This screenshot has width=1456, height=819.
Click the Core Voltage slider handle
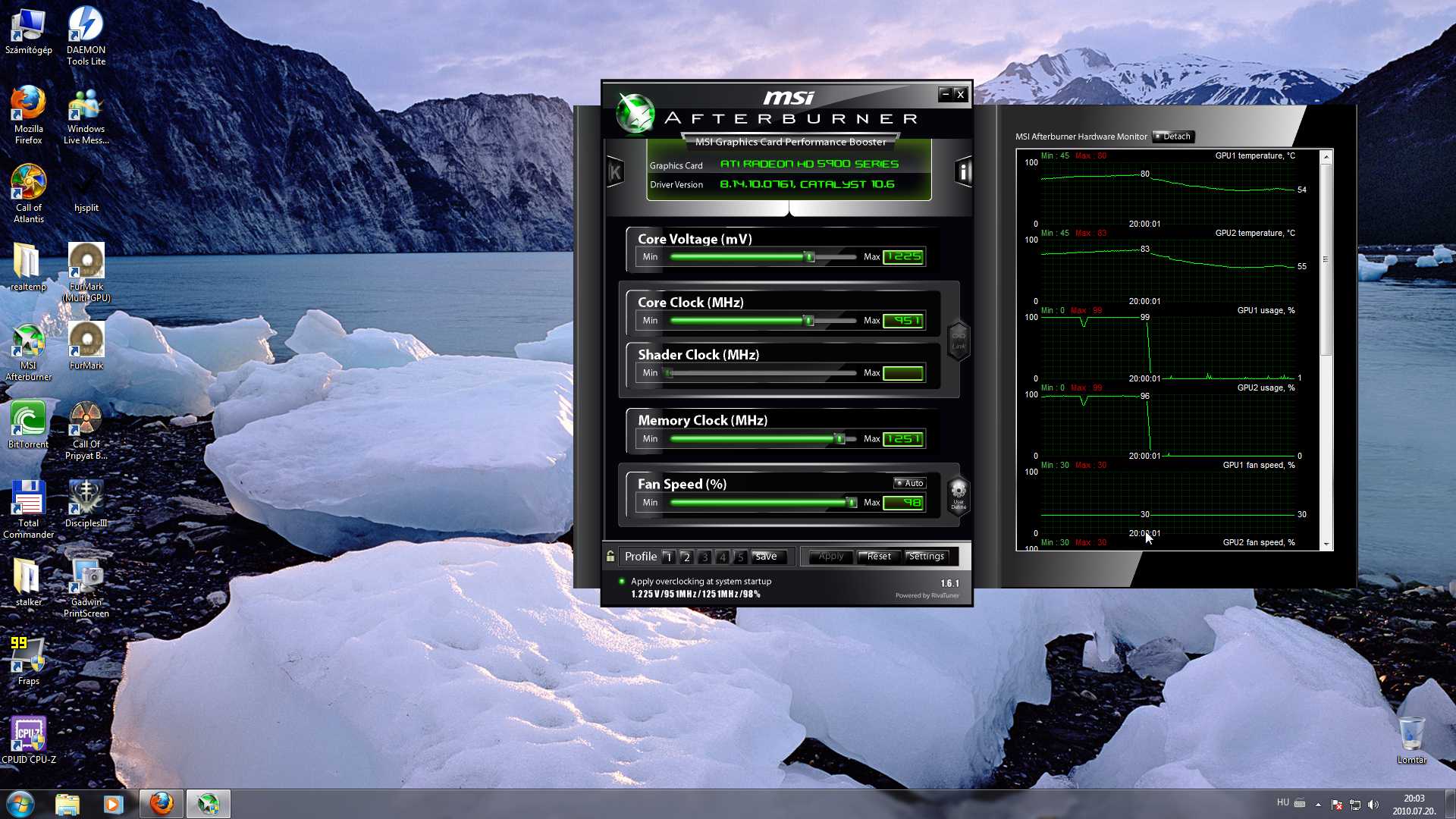point(809,257)
